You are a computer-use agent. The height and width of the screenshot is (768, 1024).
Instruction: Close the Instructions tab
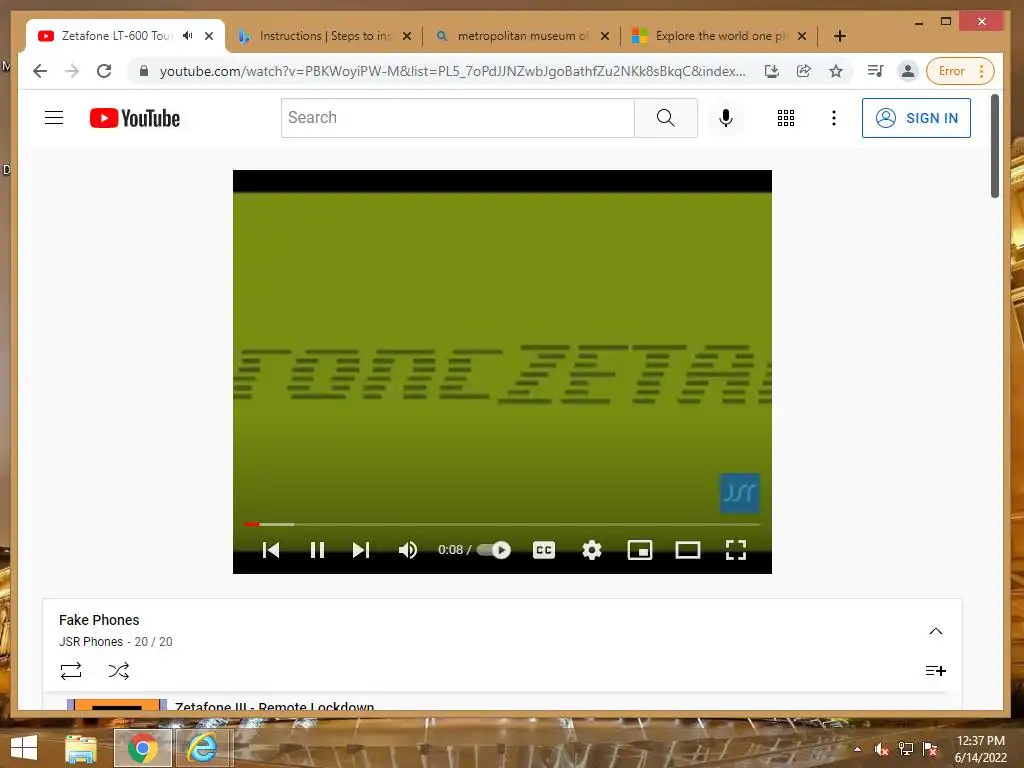tap(407, 36)
